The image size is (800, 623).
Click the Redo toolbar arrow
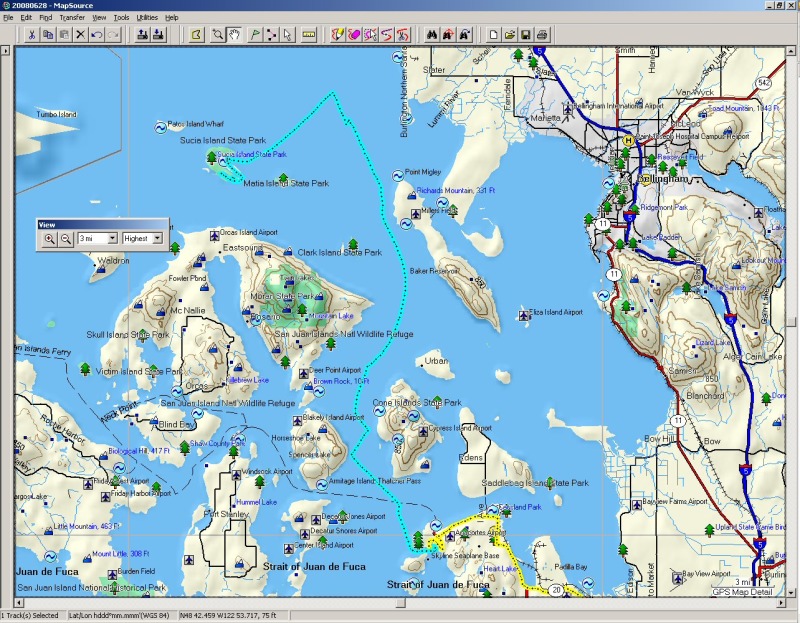point(113,35)
